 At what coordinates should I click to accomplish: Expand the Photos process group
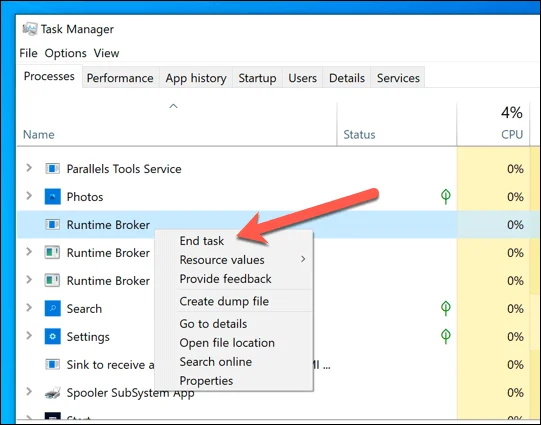coord(29,196)
